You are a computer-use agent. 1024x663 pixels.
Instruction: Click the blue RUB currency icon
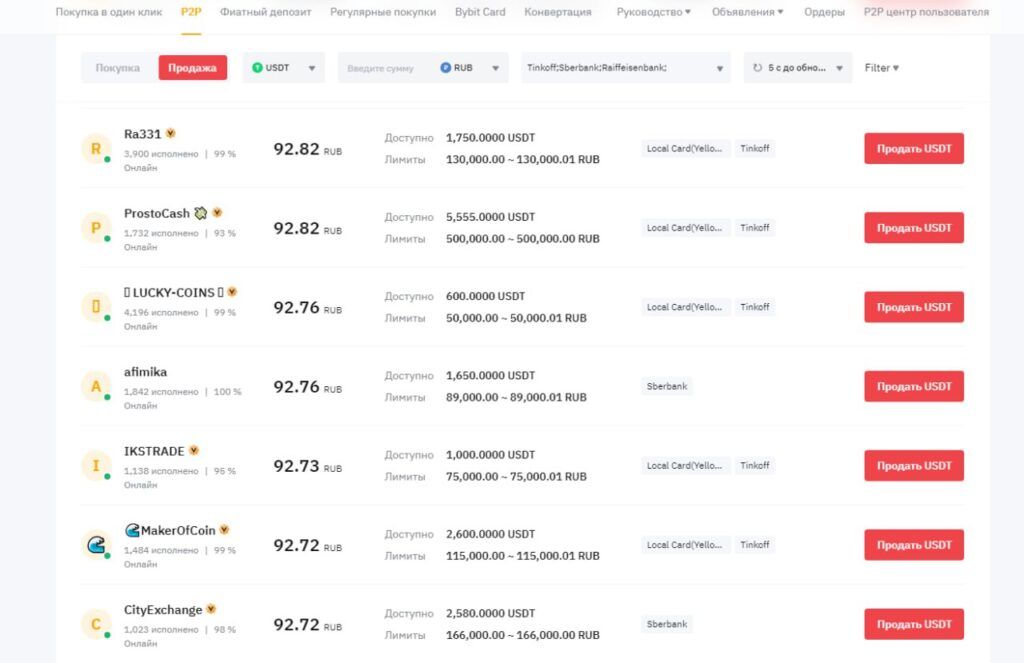[445, 67]
